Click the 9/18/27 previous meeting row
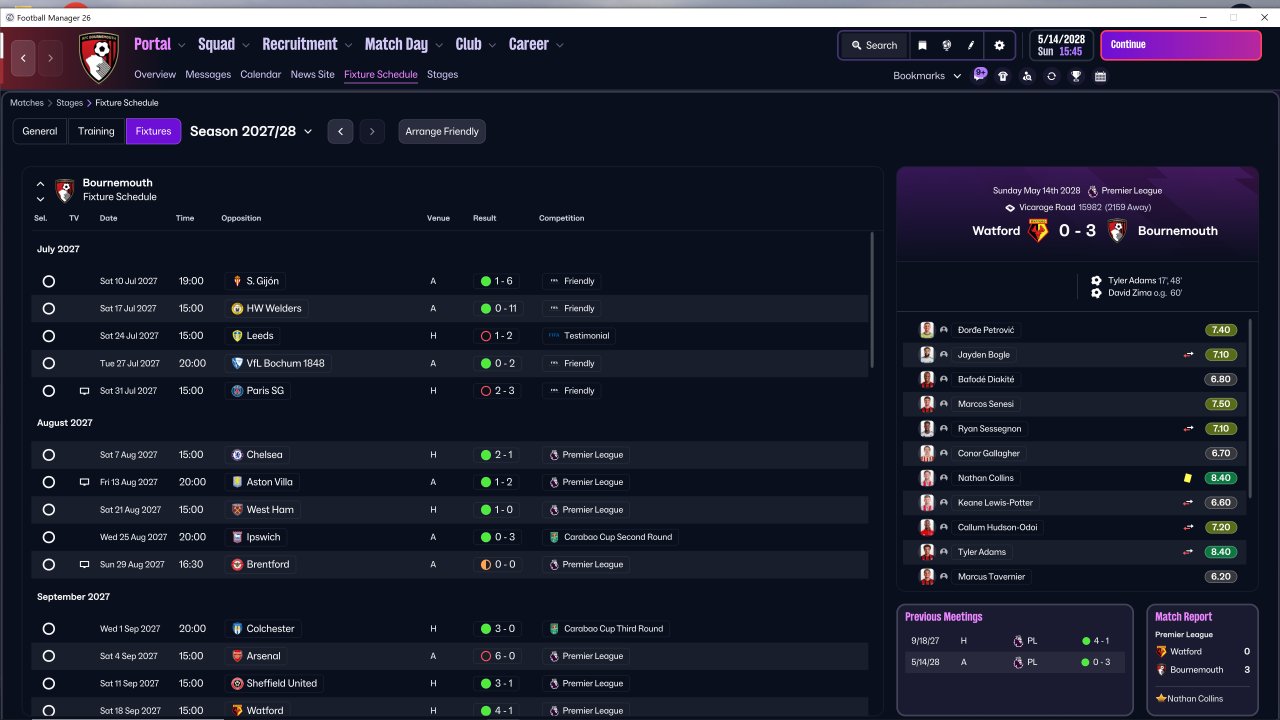This screenshot has height=720, width=1280. coord(1014,640)
